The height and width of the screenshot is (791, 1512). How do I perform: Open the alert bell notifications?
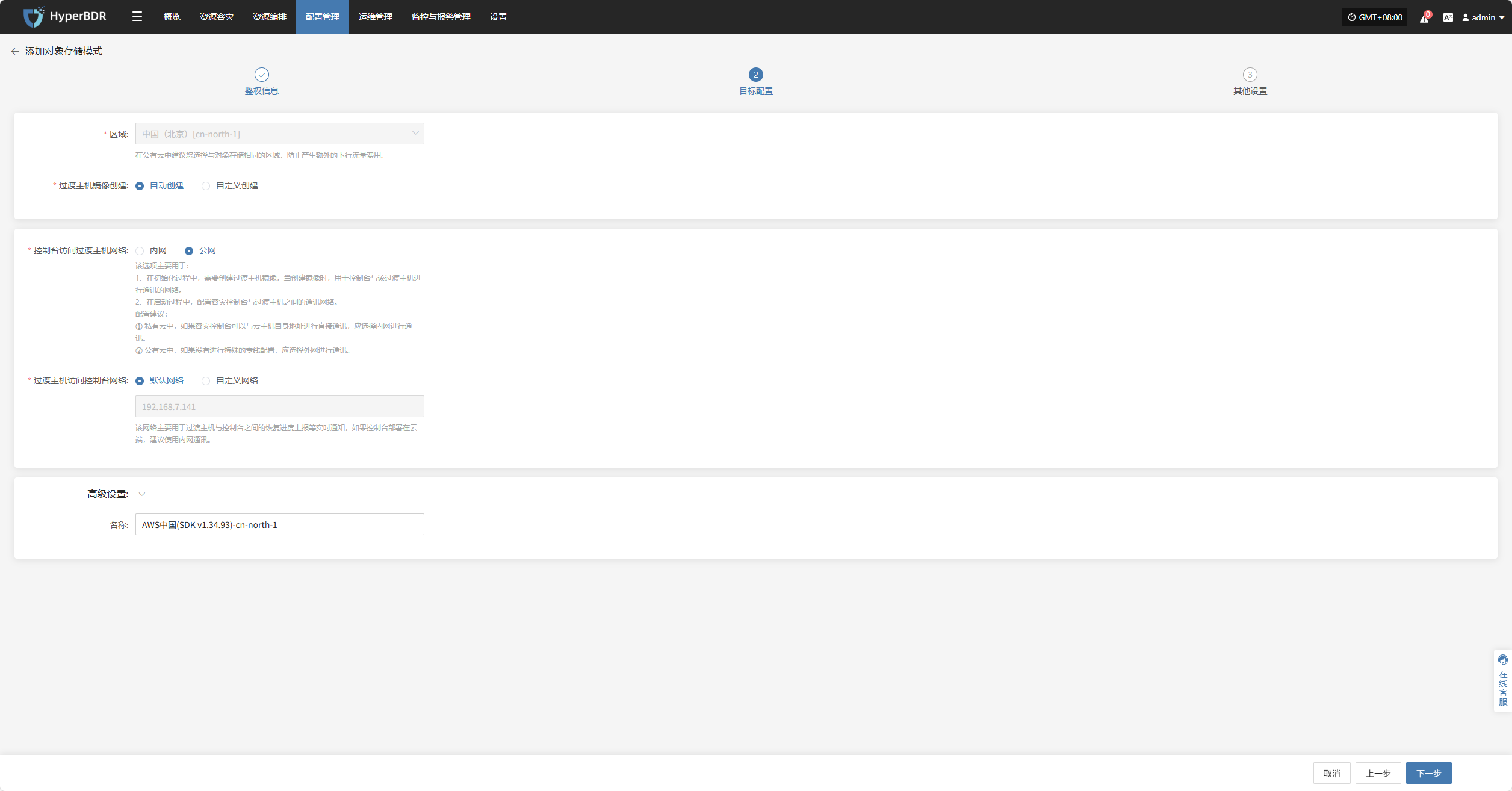click(1424, 17)
